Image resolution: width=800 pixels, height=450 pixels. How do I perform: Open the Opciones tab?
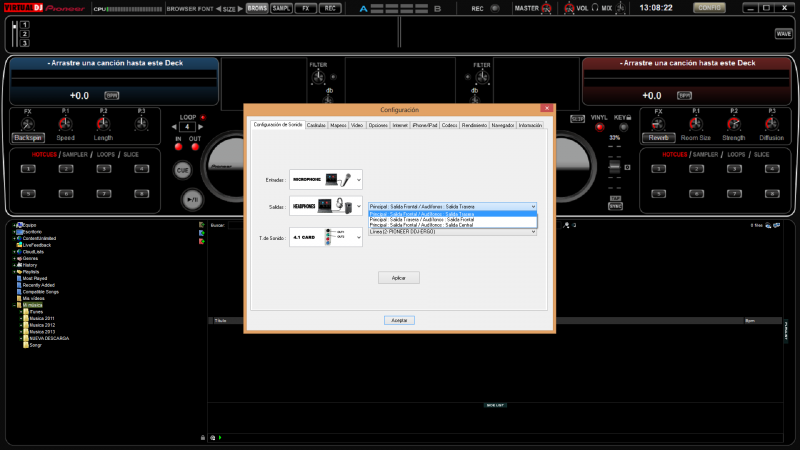378,125
